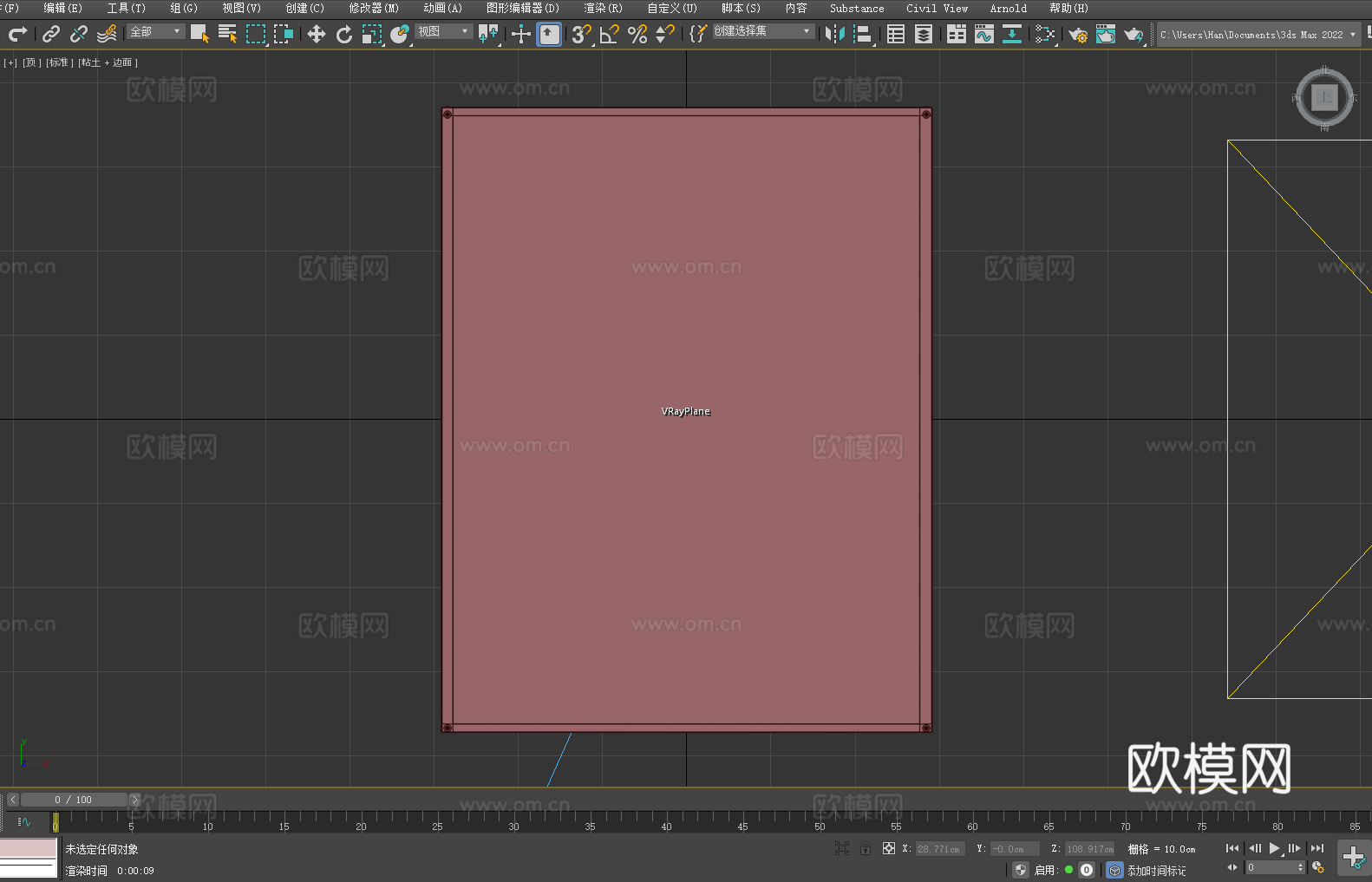Open the 渲染(R) menu

[x=603, y=8]
